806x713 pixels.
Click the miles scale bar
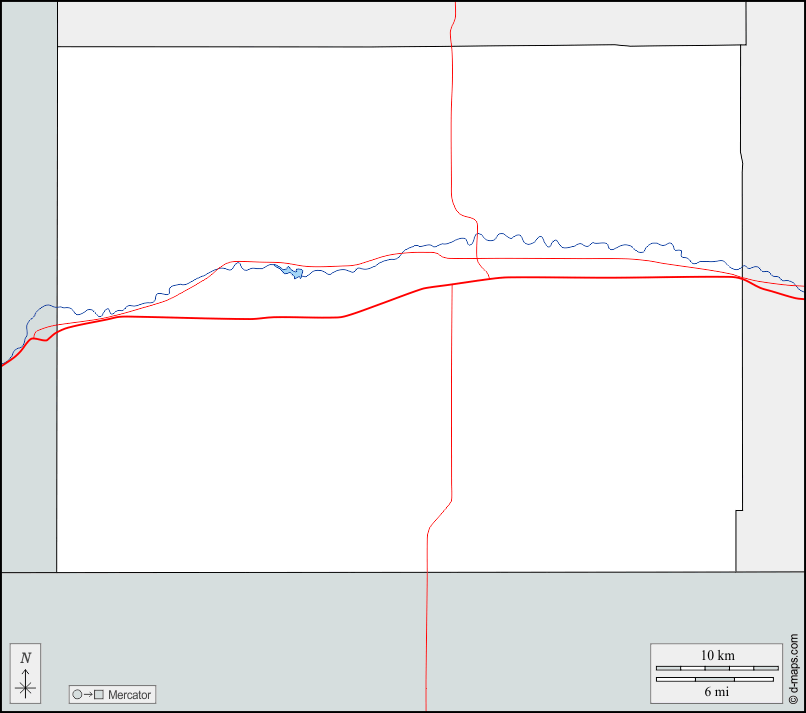click(x=715, y=679)
